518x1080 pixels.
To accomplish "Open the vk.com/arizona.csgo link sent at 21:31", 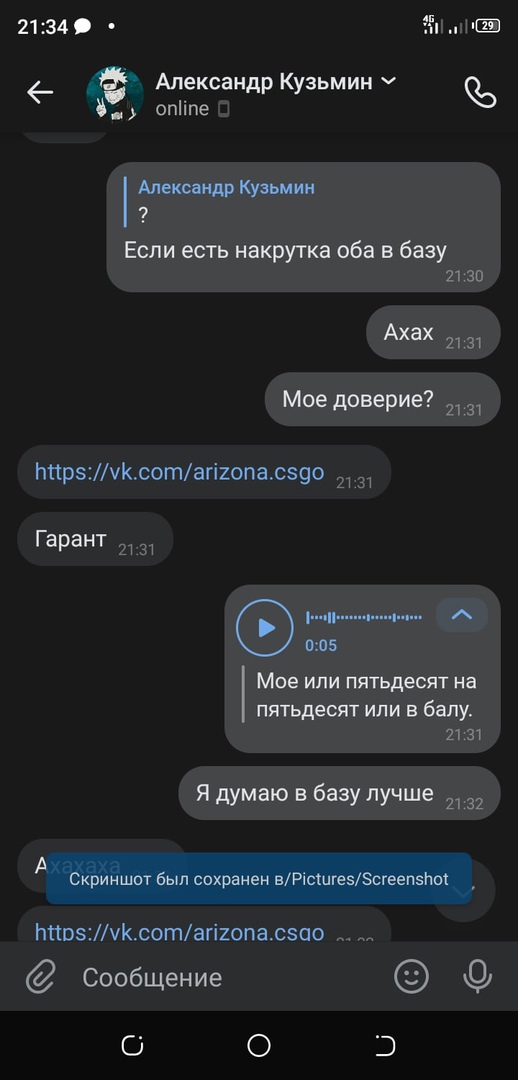I will click(x=179, y=472).
